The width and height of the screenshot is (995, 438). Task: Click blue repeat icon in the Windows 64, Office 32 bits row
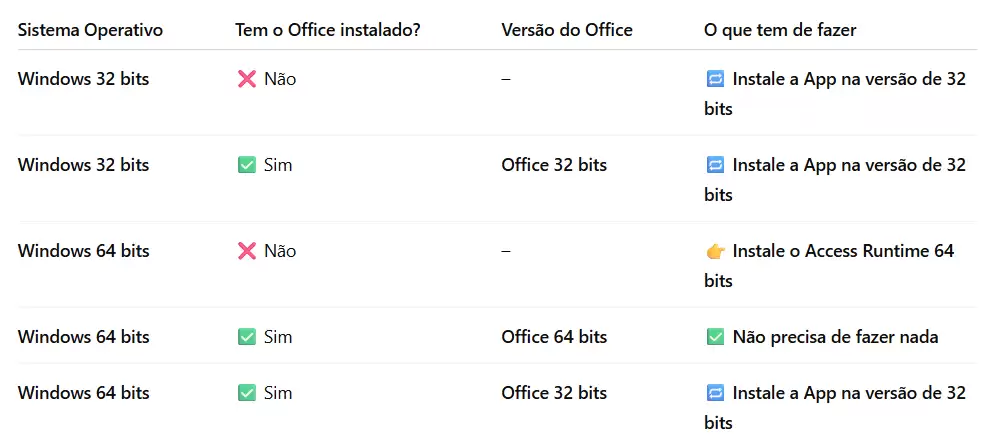tap(715, 393)
